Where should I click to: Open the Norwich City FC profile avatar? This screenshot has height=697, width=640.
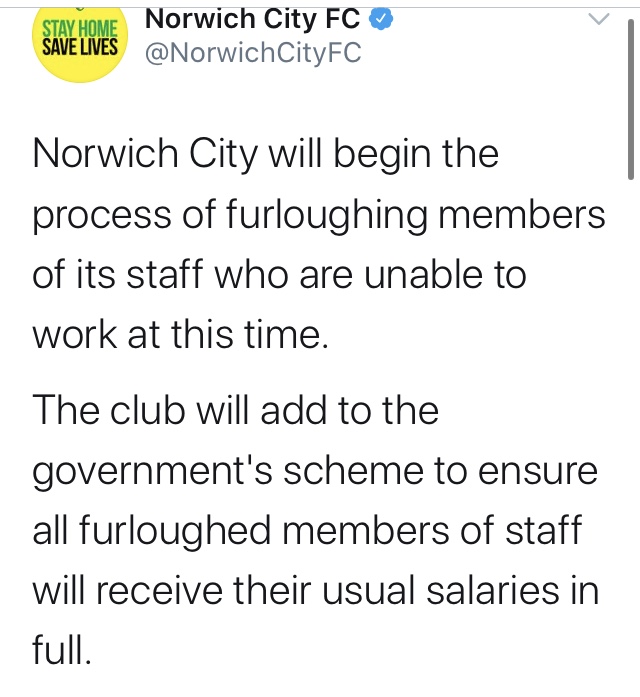click(80, 44)
